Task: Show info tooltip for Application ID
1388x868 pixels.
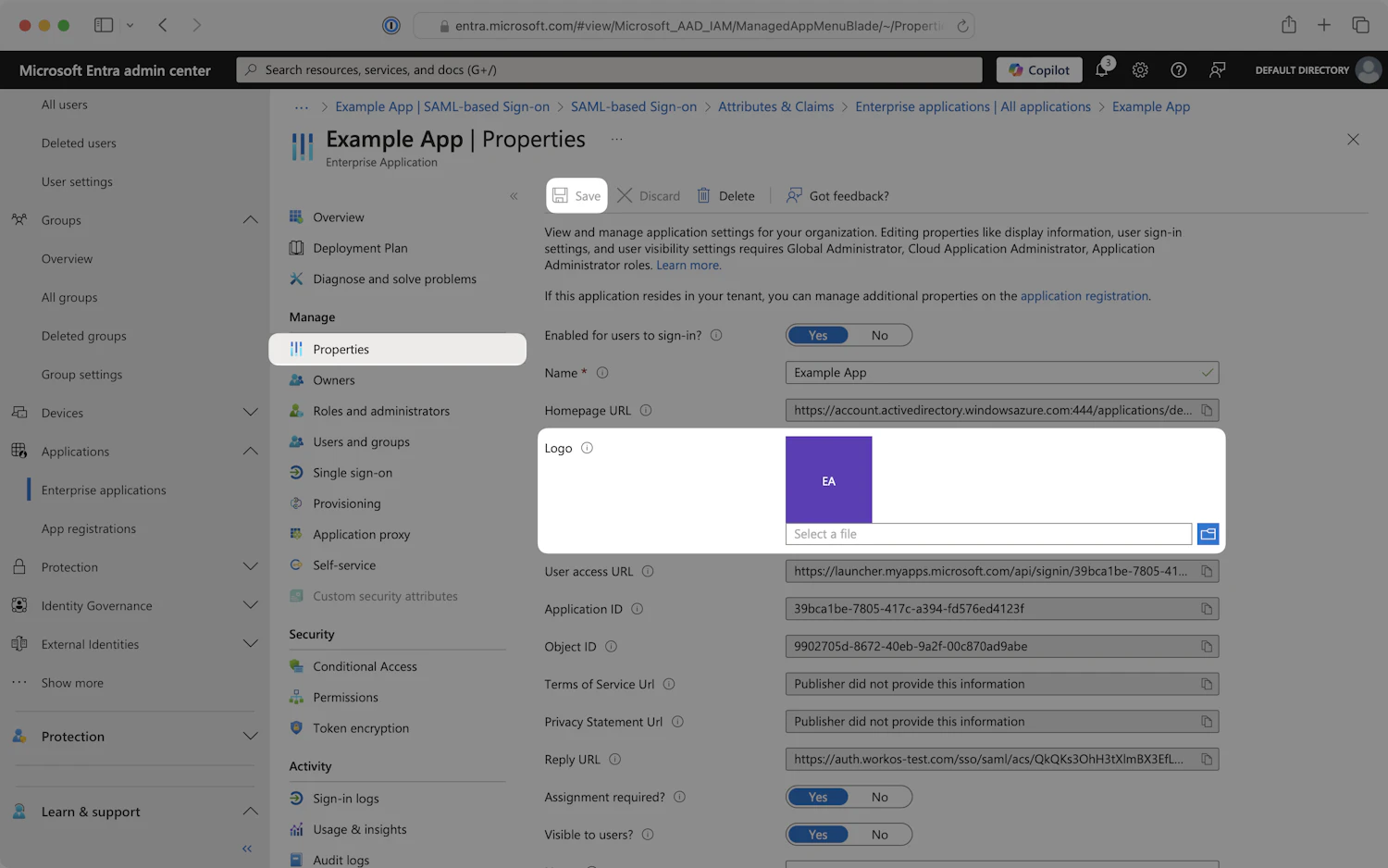Action: 637,609
